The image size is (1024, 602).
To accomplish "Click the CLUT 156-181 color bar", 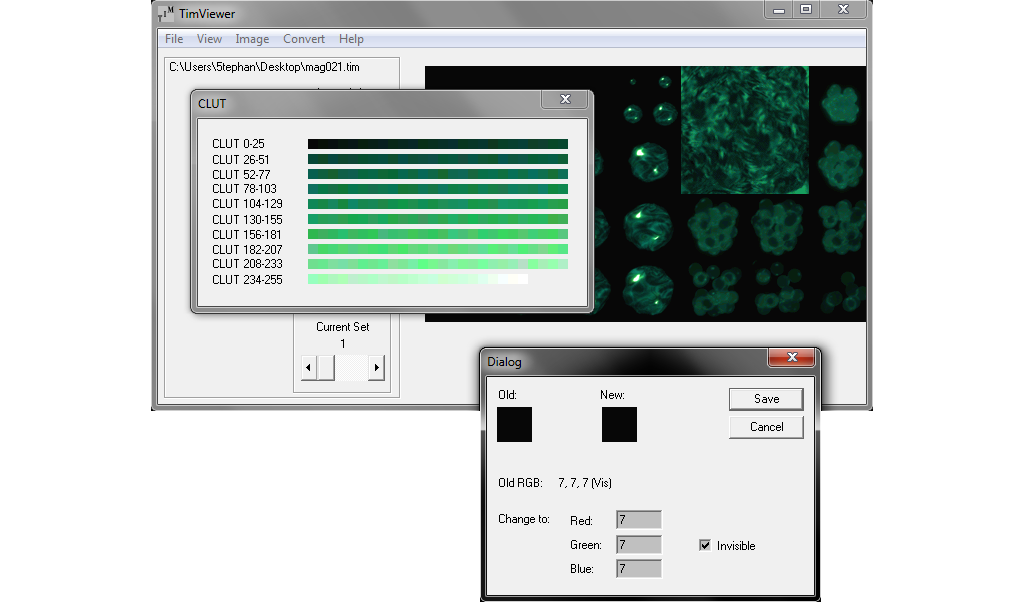I will pyautogui.click(x=438, y=234).
